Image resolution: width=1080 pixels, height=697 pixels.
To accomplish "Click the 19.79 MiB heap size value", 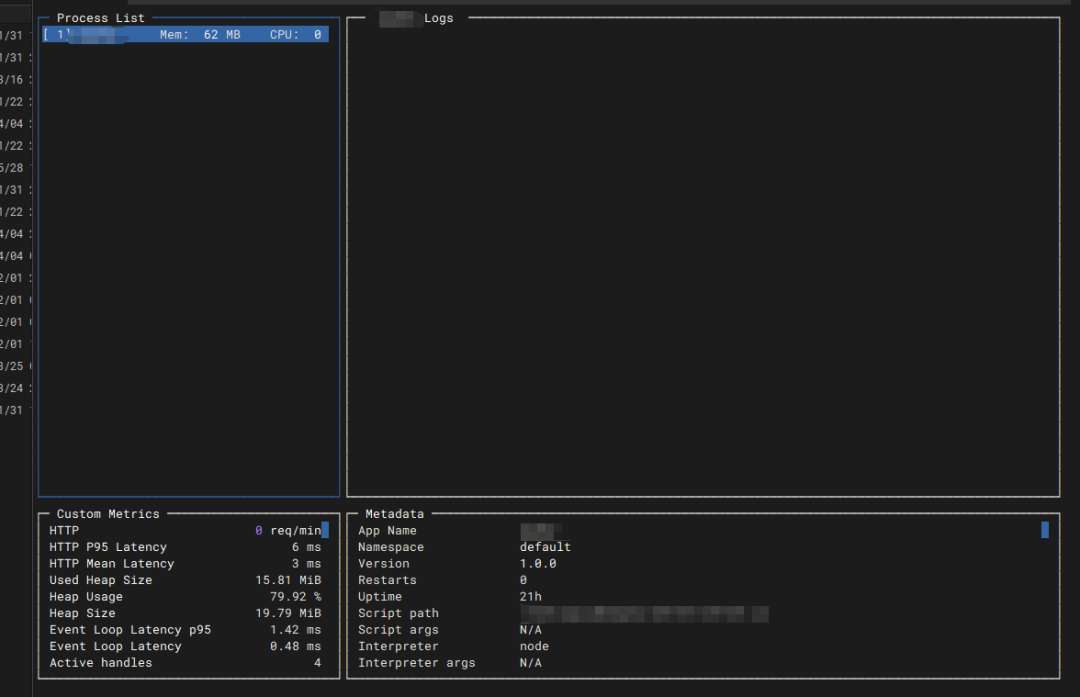I will 288,613.
